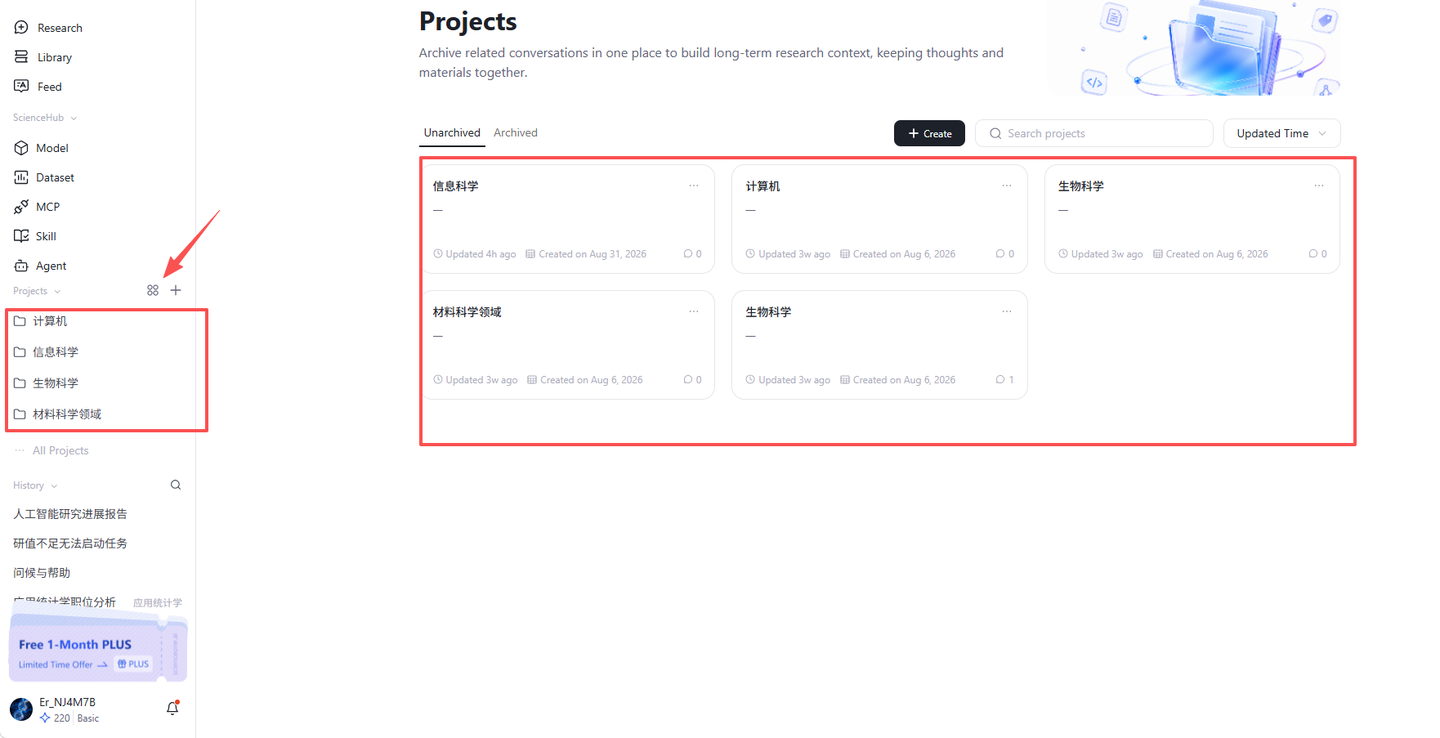
Task: Switch to the Archived tab
Action: click(516, 133)
